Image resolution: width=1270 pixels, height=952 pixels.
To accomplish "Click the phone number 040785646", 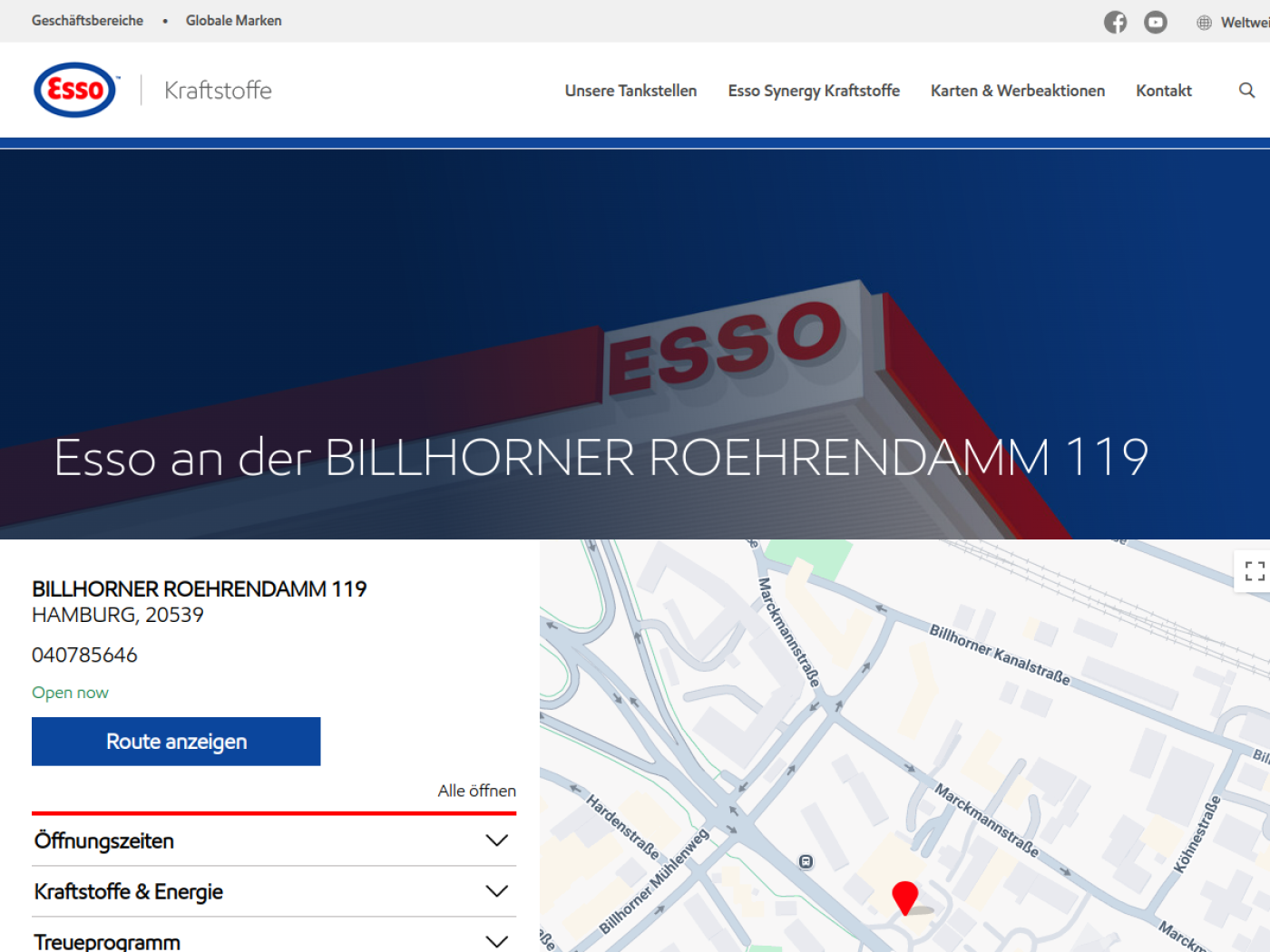I will point(84,655).
